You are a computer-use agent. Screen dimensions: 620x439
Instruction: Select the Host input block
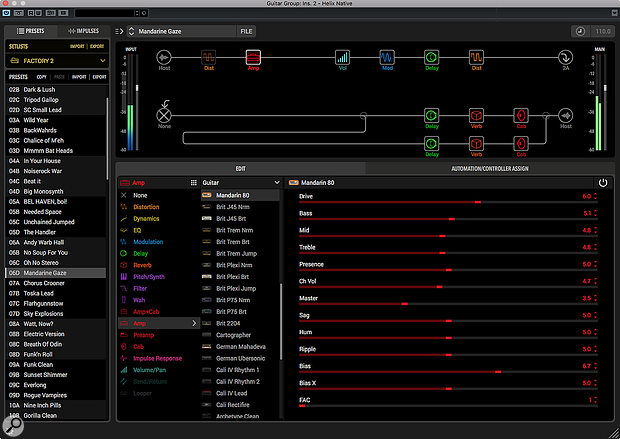pyautogui.click(x=164, y=58)
